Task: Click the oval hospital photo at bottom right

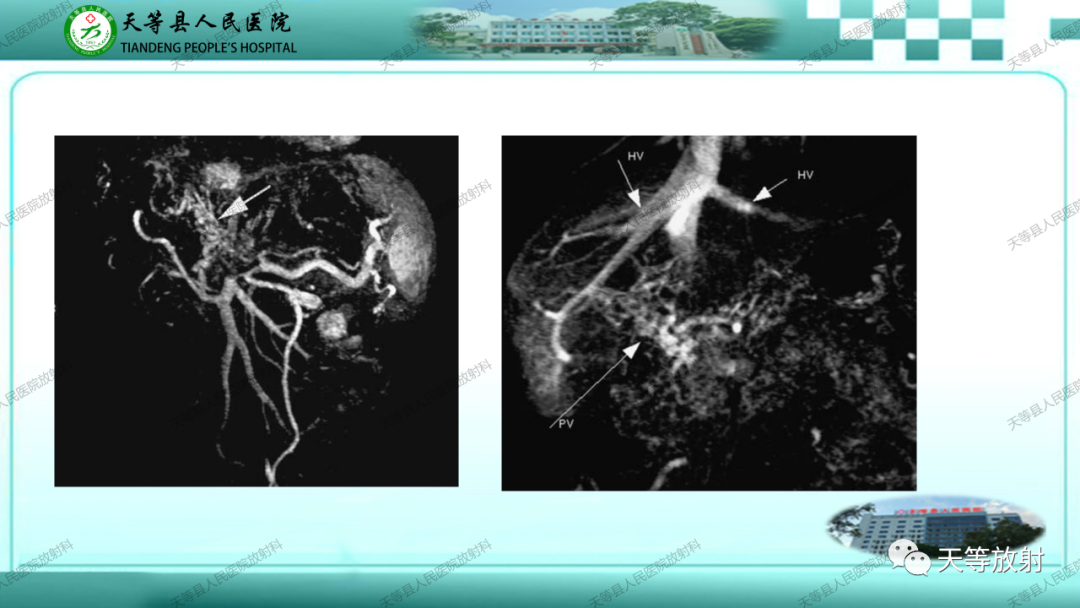Action: [x=937, y=525]
